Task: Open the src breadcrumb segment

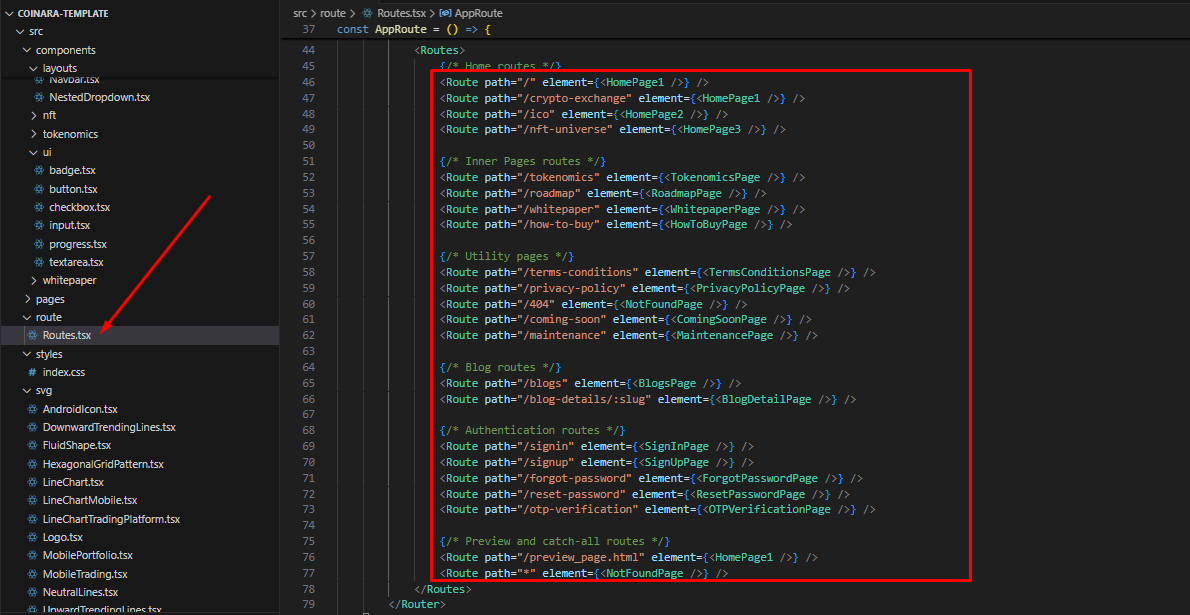Action: (301, 13)
